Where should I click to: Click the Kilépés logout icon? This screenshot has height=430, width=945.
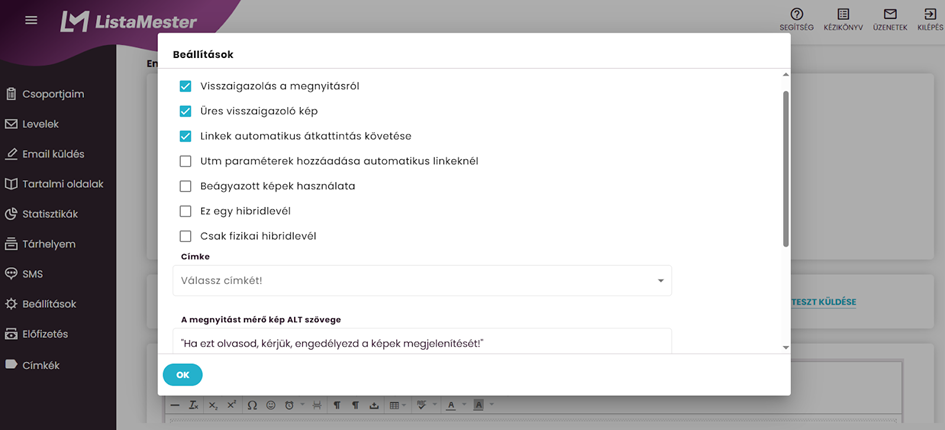coord(930,18)
